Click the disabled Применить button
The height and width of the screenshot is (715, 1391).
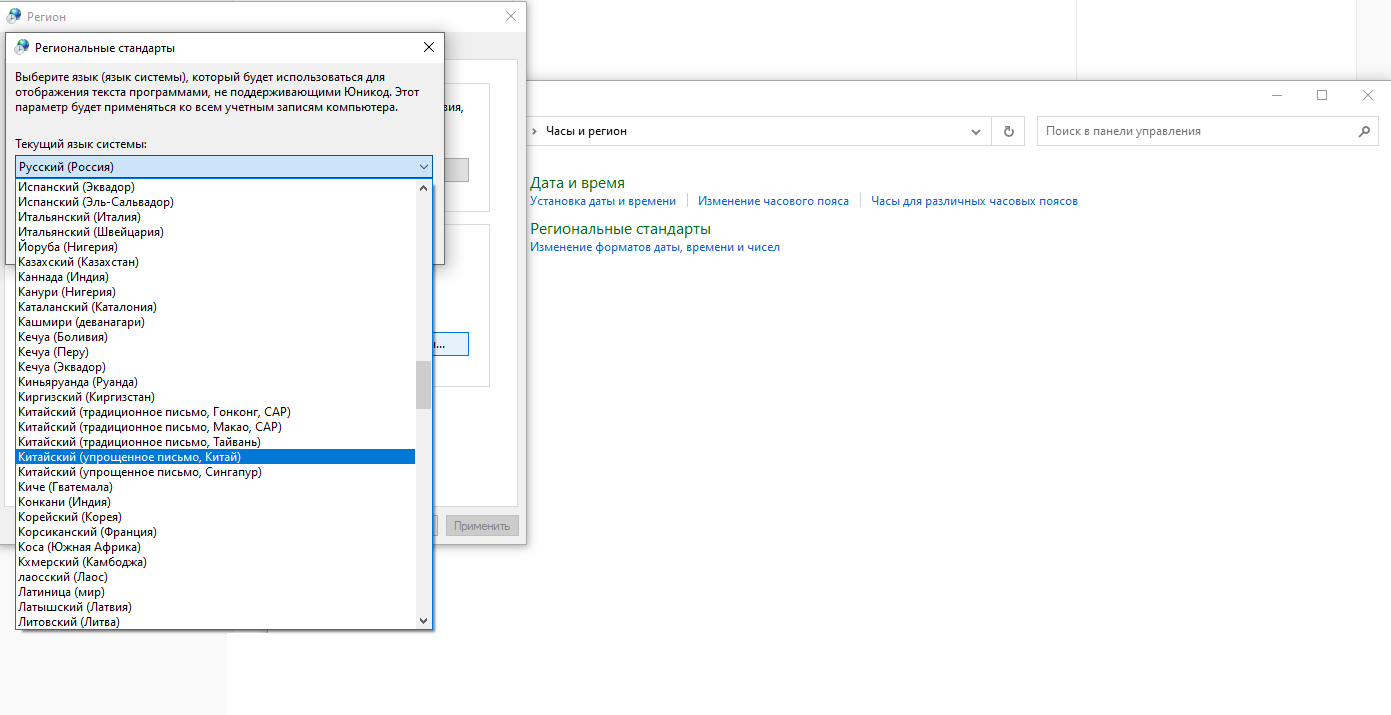[x=482, y=526]
